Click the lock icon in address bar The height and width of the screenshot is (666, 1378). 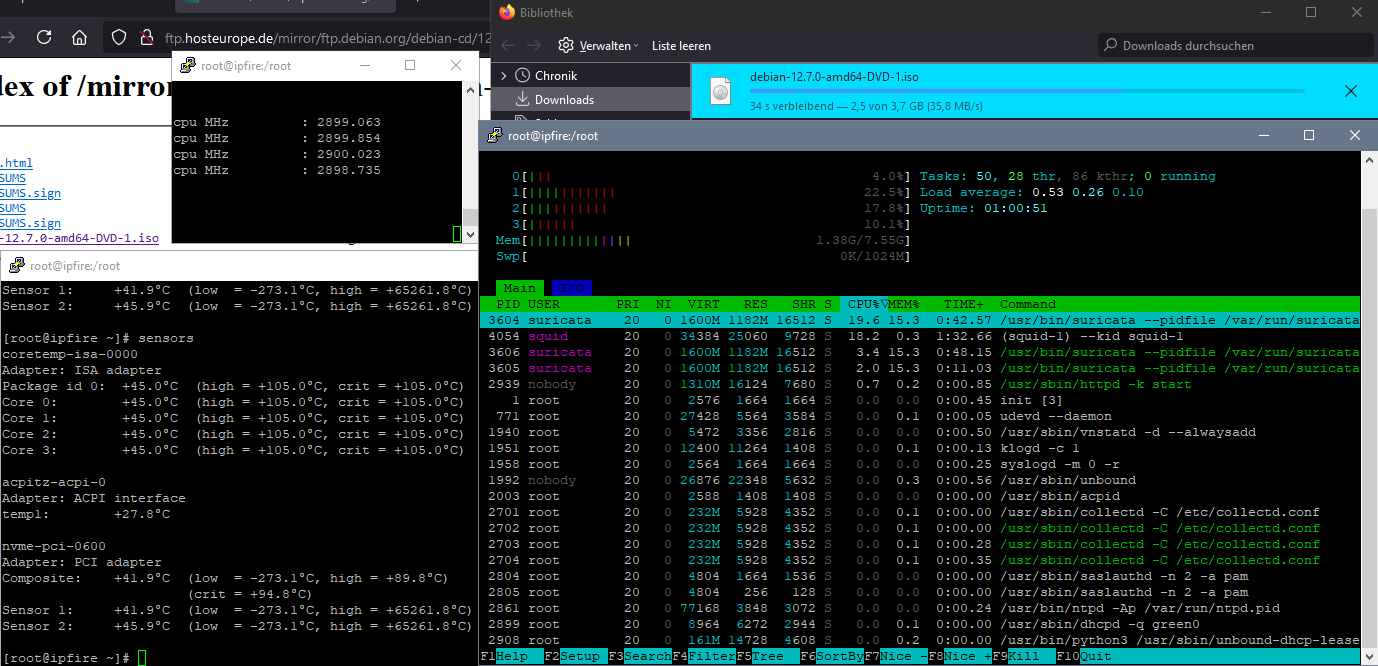pos(147,38)
